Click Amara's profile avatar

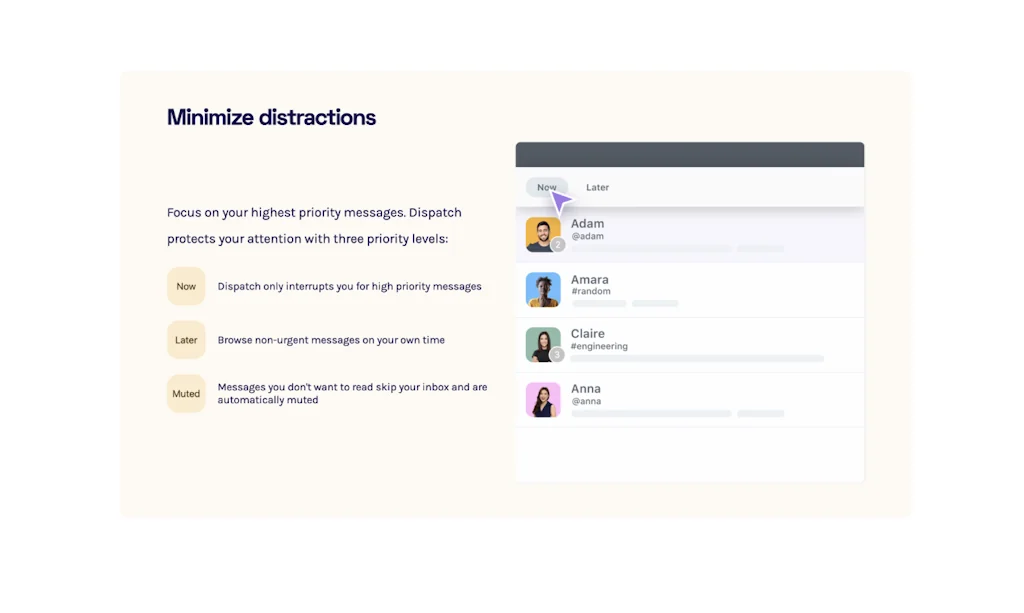(x=543, y=288)
